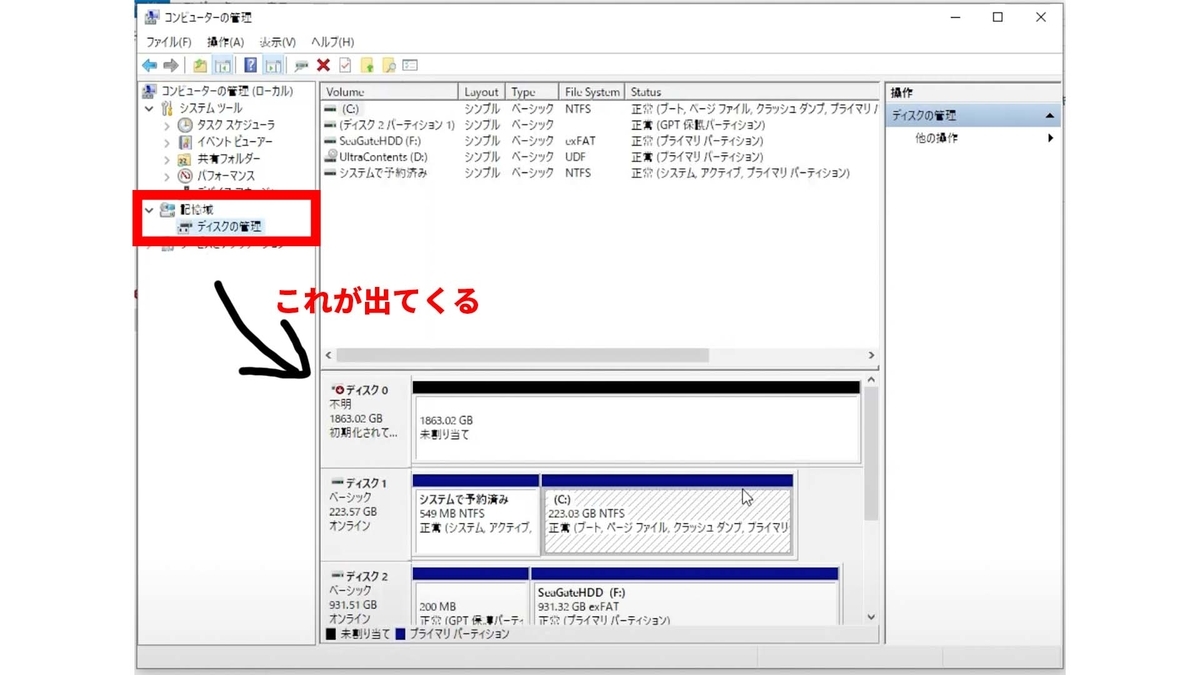Click the UltraContents (D:) disc icon
Viewport: 1200px width, 675px height.
(330, 157)
